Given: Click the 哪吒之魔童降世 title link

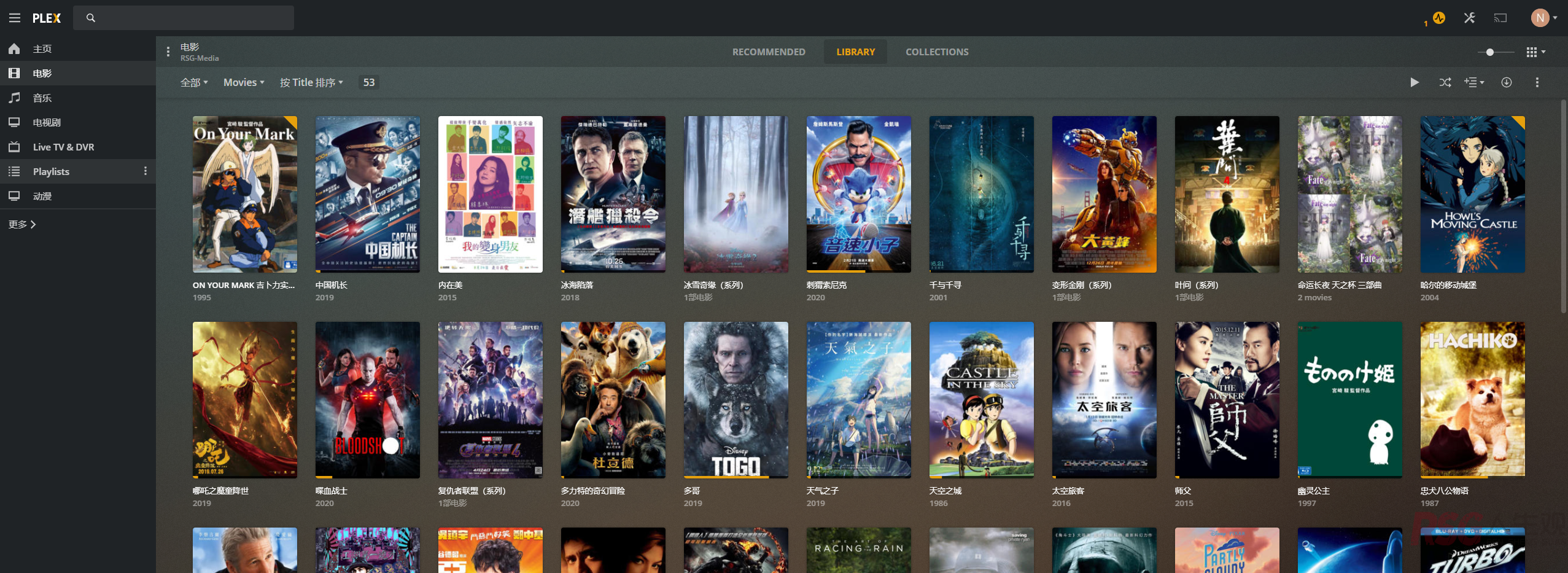Looking at the screenshot, I should coord(220,491).
